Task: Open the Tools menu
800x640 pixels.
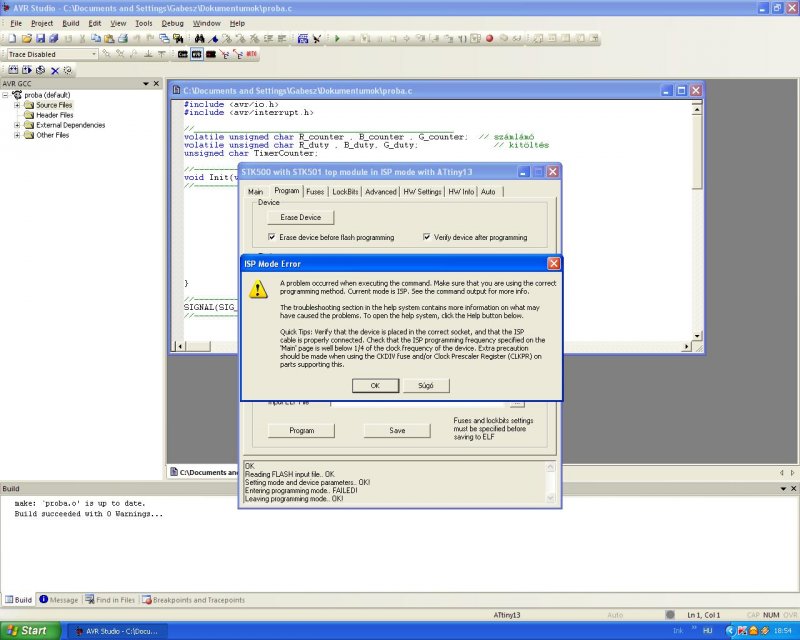Action: 144,23
